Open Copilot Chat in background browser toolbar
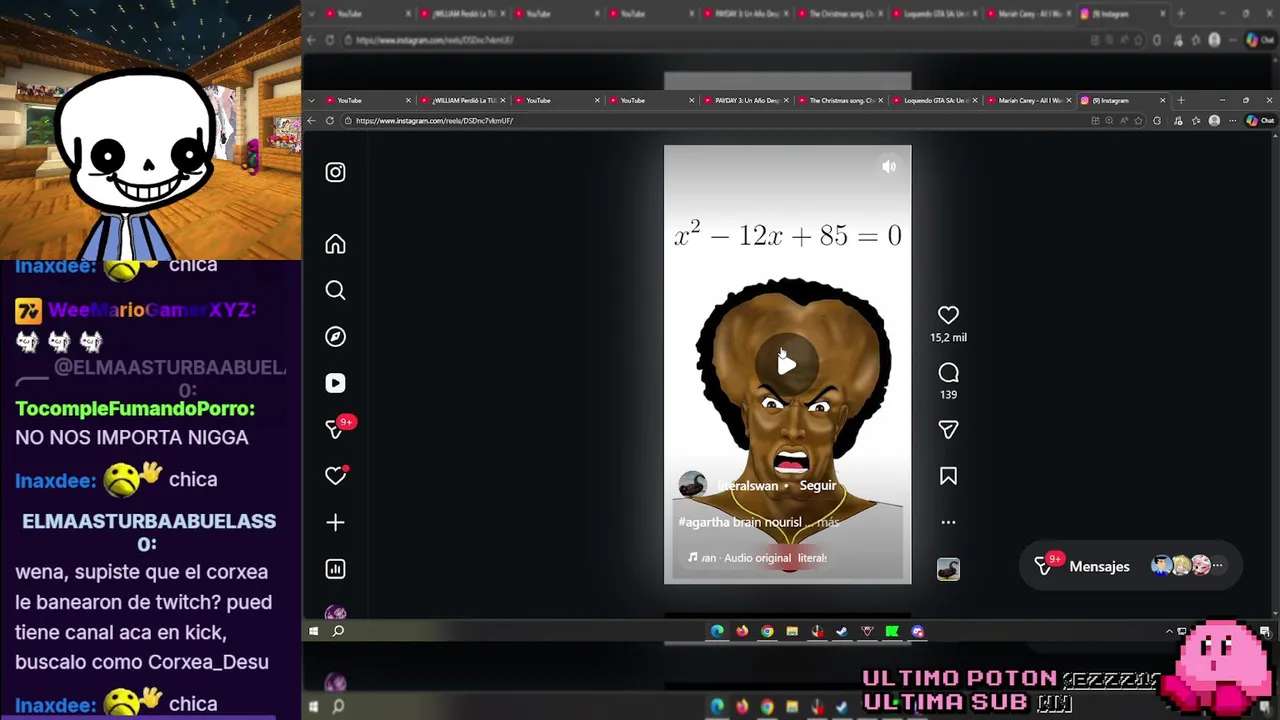Screen dimensions: 1280x720 tap(1260, 40)
